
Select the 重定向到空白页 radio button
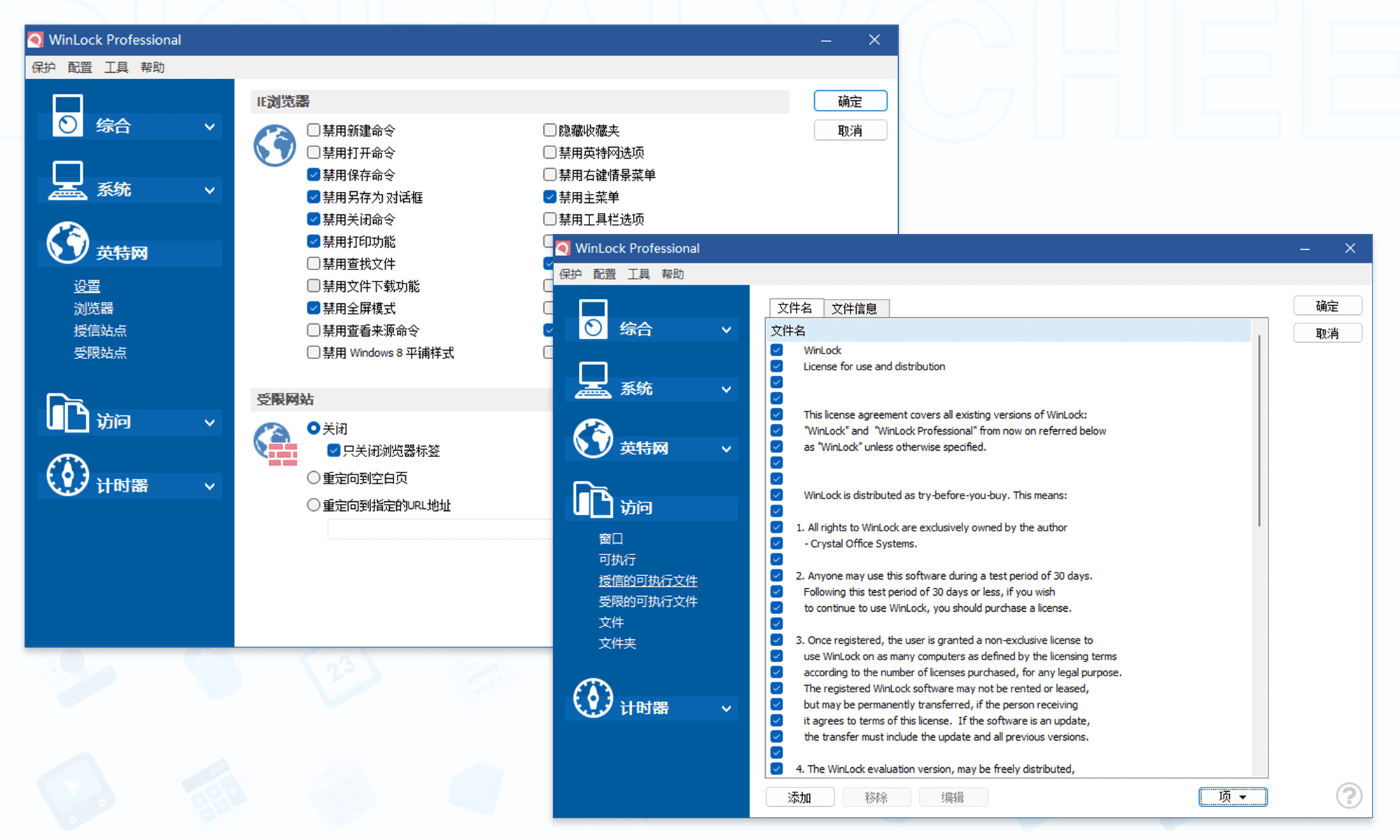tap(314, 478)
